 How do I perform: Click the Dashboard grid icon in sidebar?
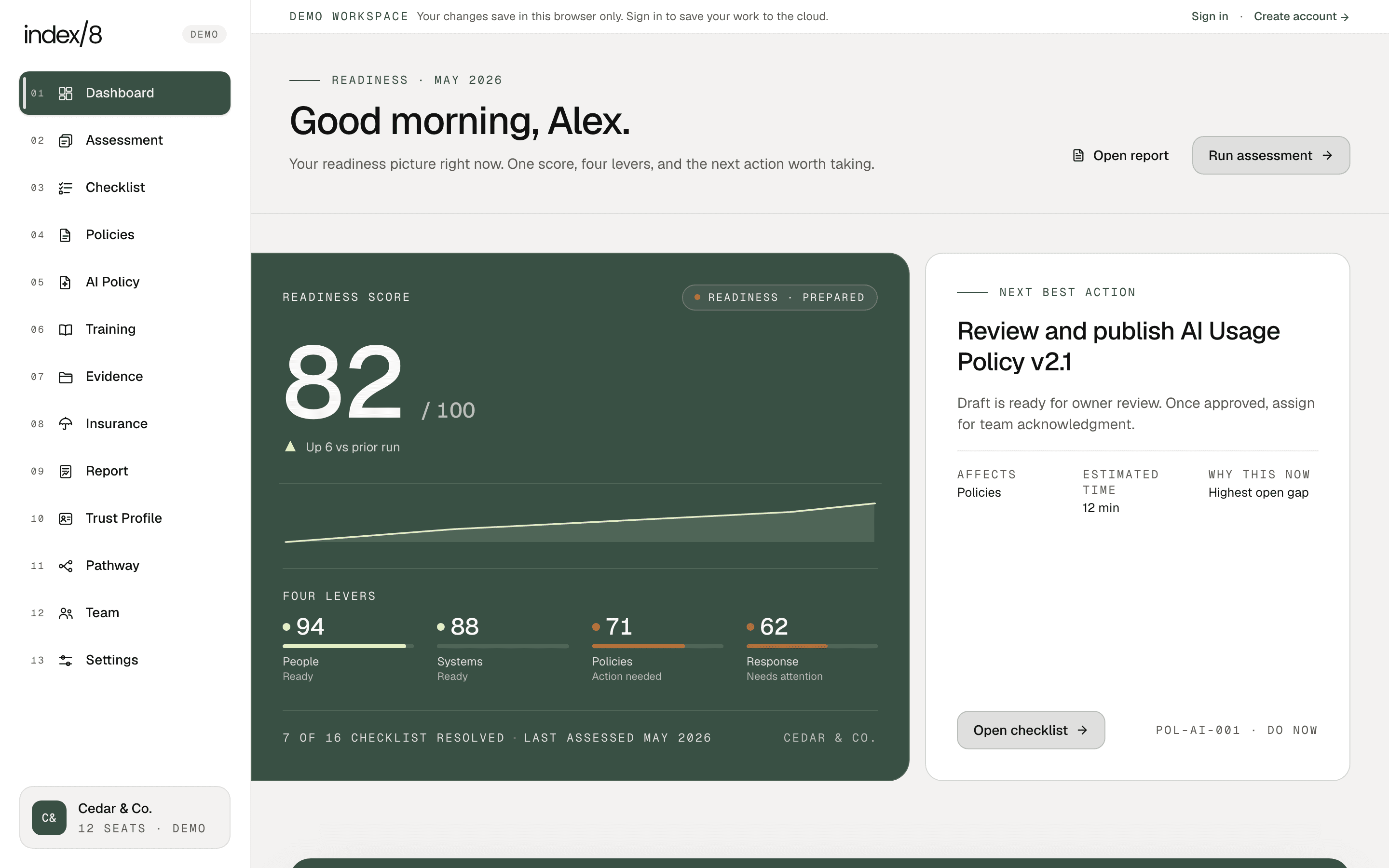[x=66, y=93]
